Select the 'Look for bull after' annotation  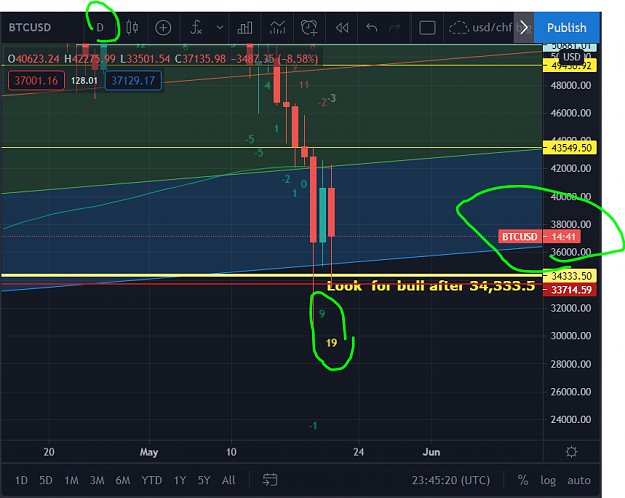pyautogui.click(x=430, y=286)
